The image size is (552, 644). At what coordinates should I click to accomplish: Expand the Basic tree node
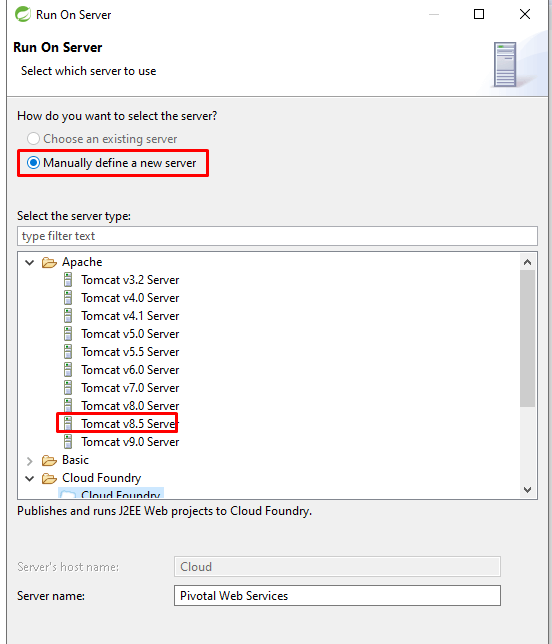30,461
